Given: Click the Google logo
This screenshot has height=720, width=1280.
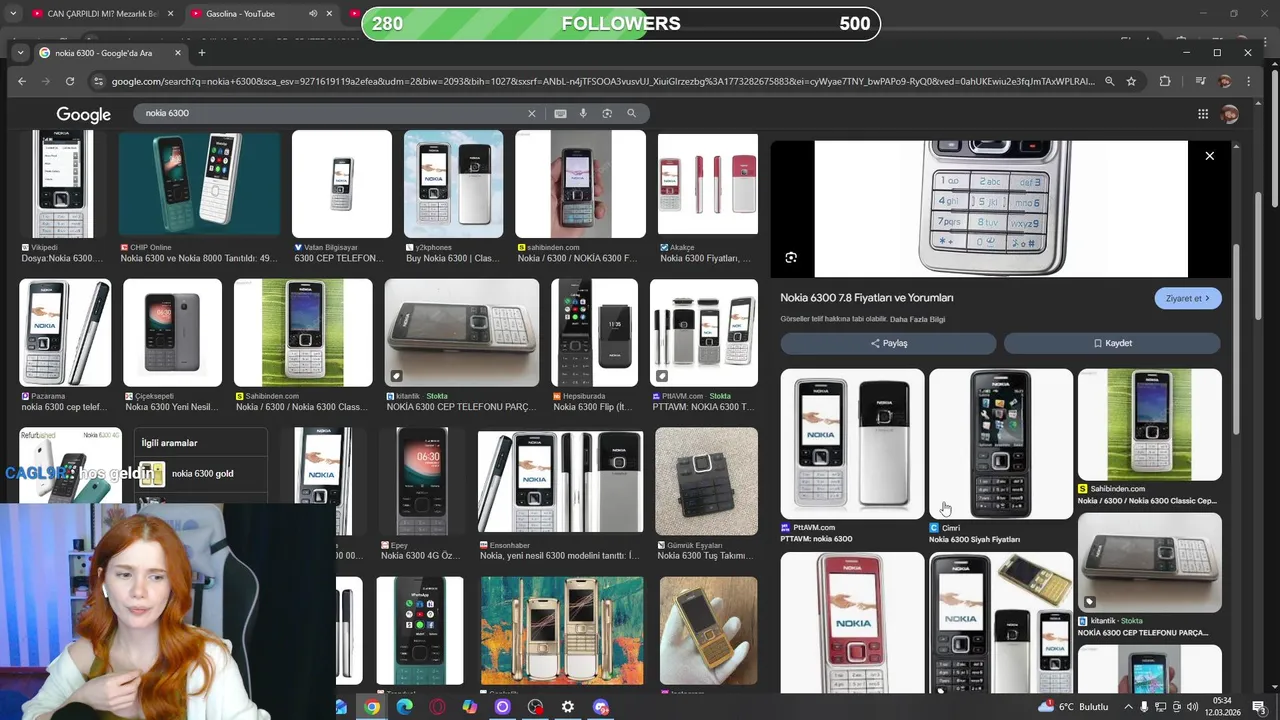Looking at the screenshot, I should [83, 115].
